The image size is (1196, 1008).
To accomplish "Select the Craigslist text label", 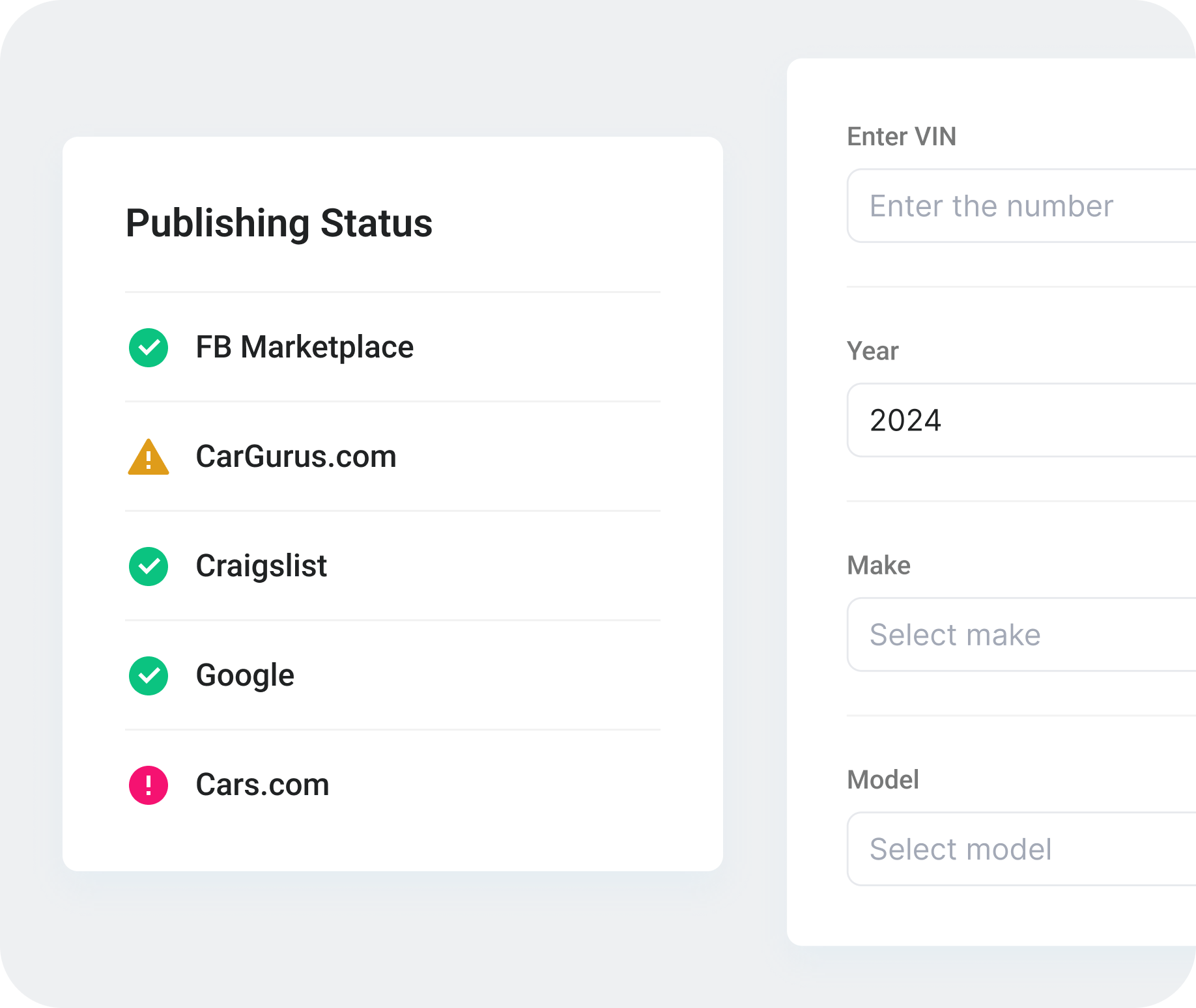I will pyautogui.click(x=261, y=566).
